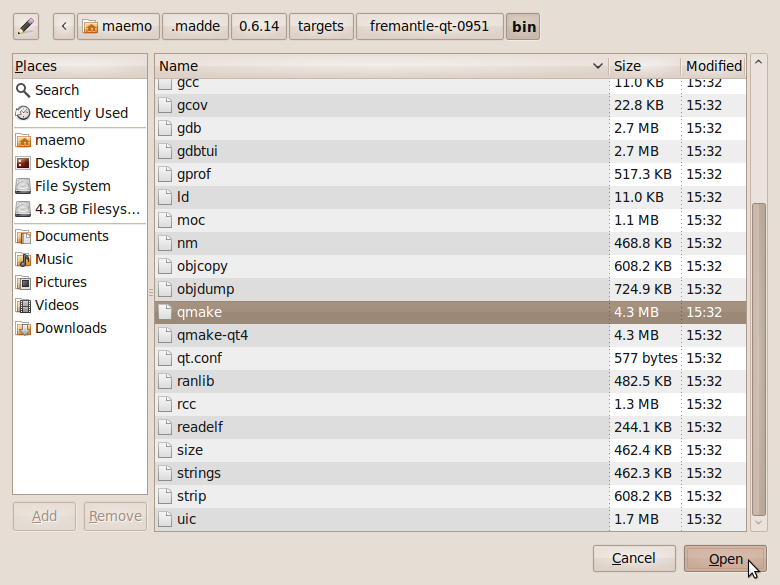Click the sort arrow in the Name column header
The height and width of the screenshot is (585, 780).
click(597, 66)
